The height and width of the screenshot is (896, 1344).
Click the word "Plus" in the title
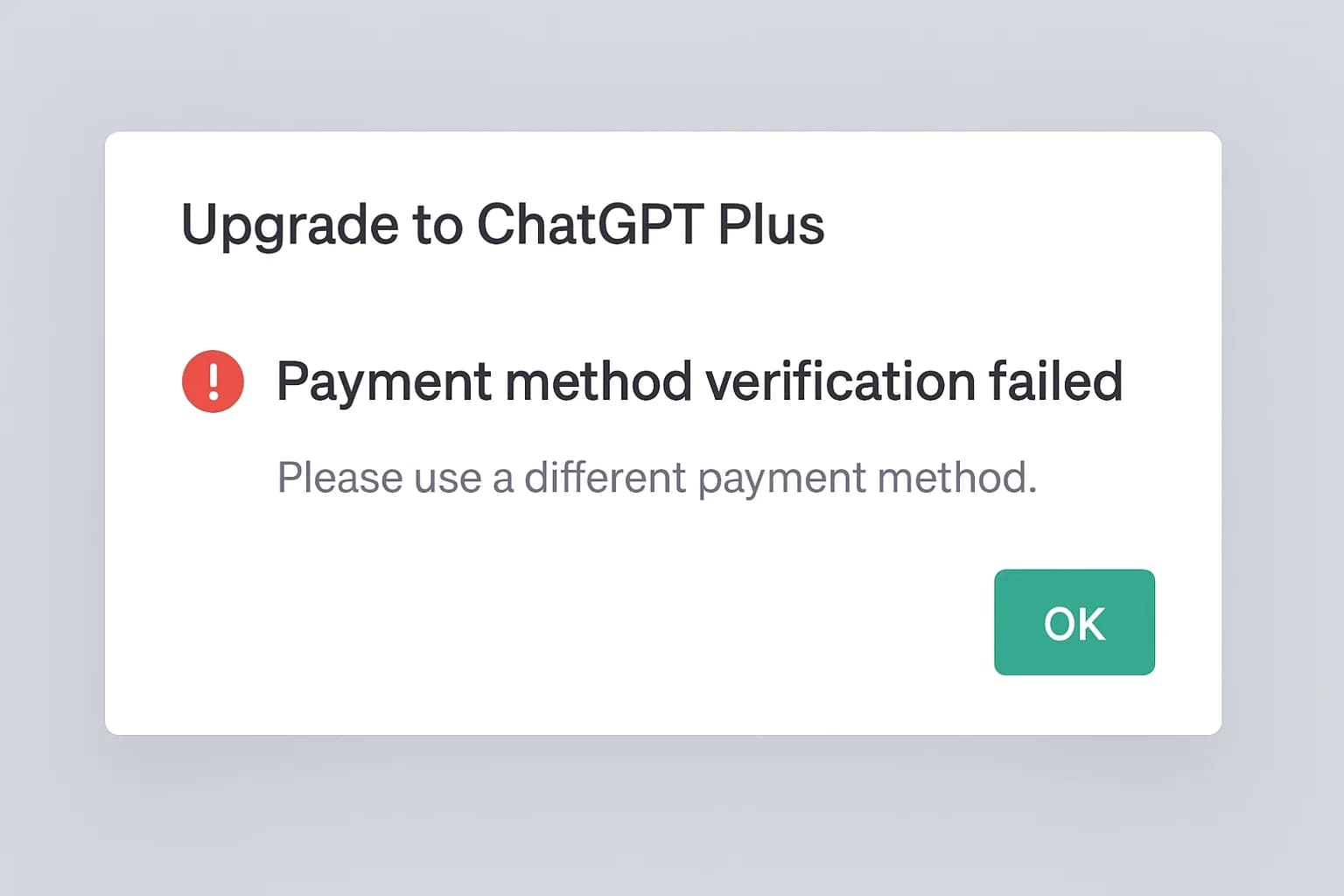click(x=770, y=225)
